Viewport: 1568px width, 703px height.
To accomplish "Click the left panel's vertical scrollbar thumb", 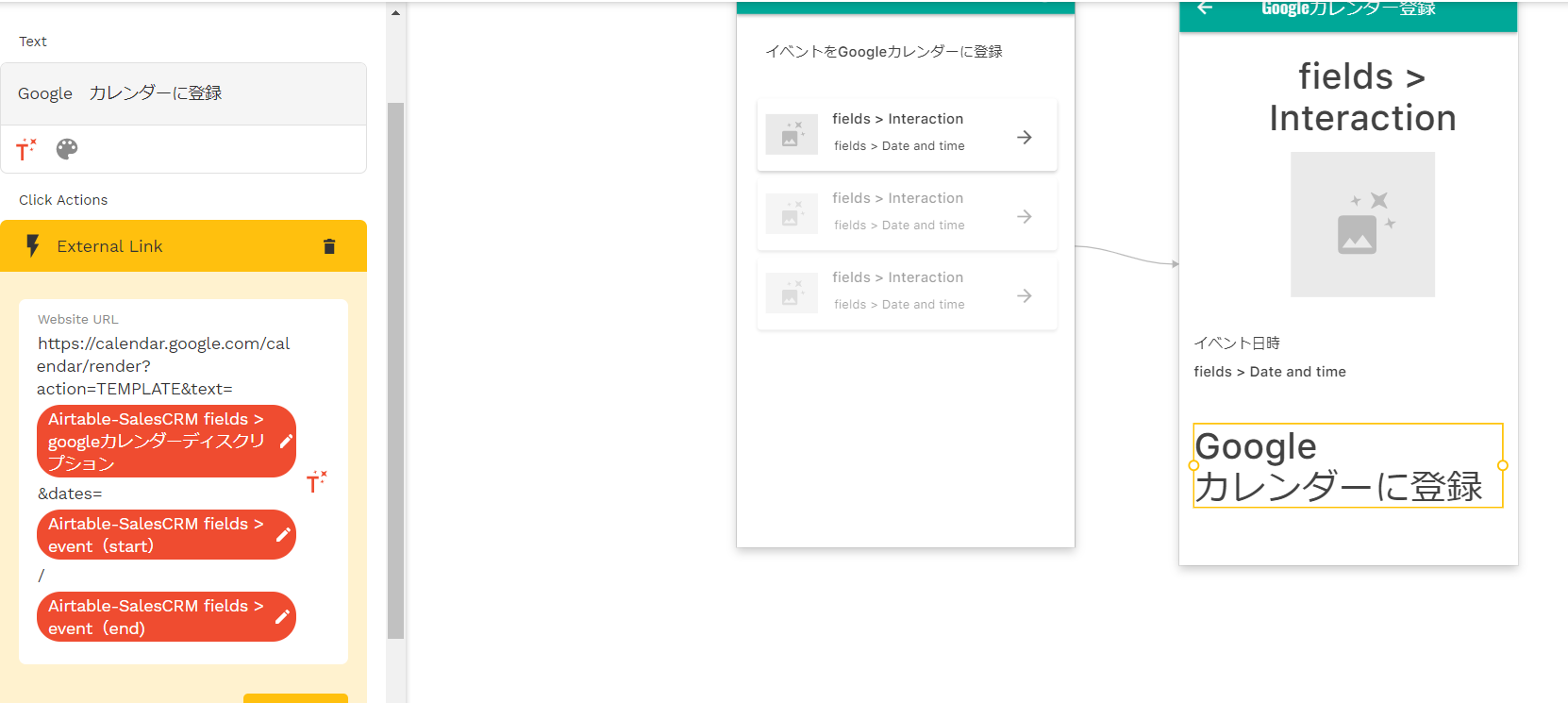I will [396, 371].
